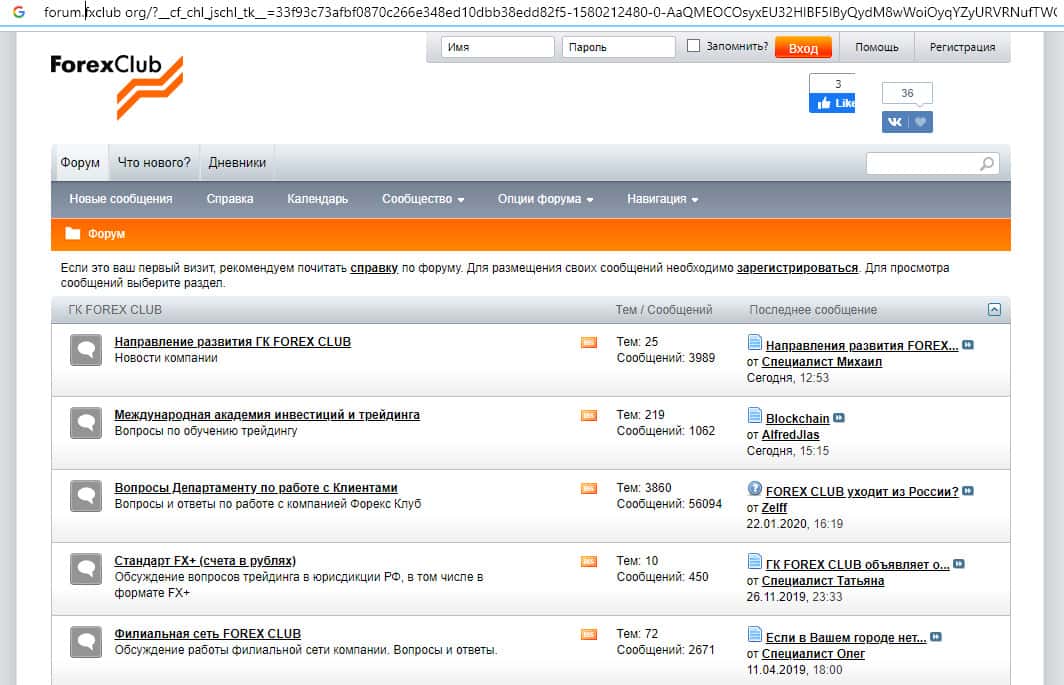The image size is (1064, 685).
Task: Open Вопросы Департаменту по работе с Клиентами
Action: point(256,488)
